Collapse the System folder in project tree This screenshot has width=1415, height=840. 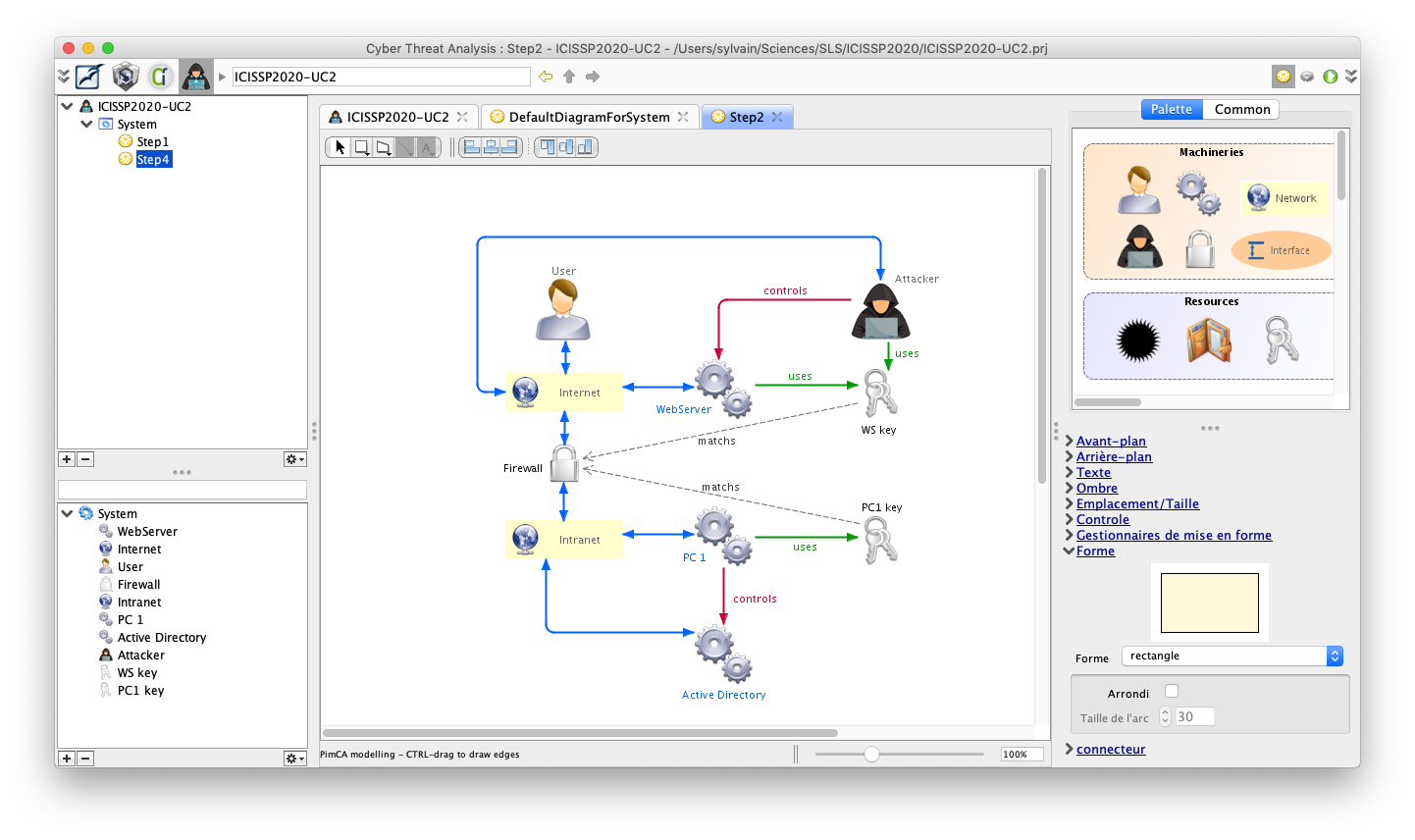click(86, 124)
